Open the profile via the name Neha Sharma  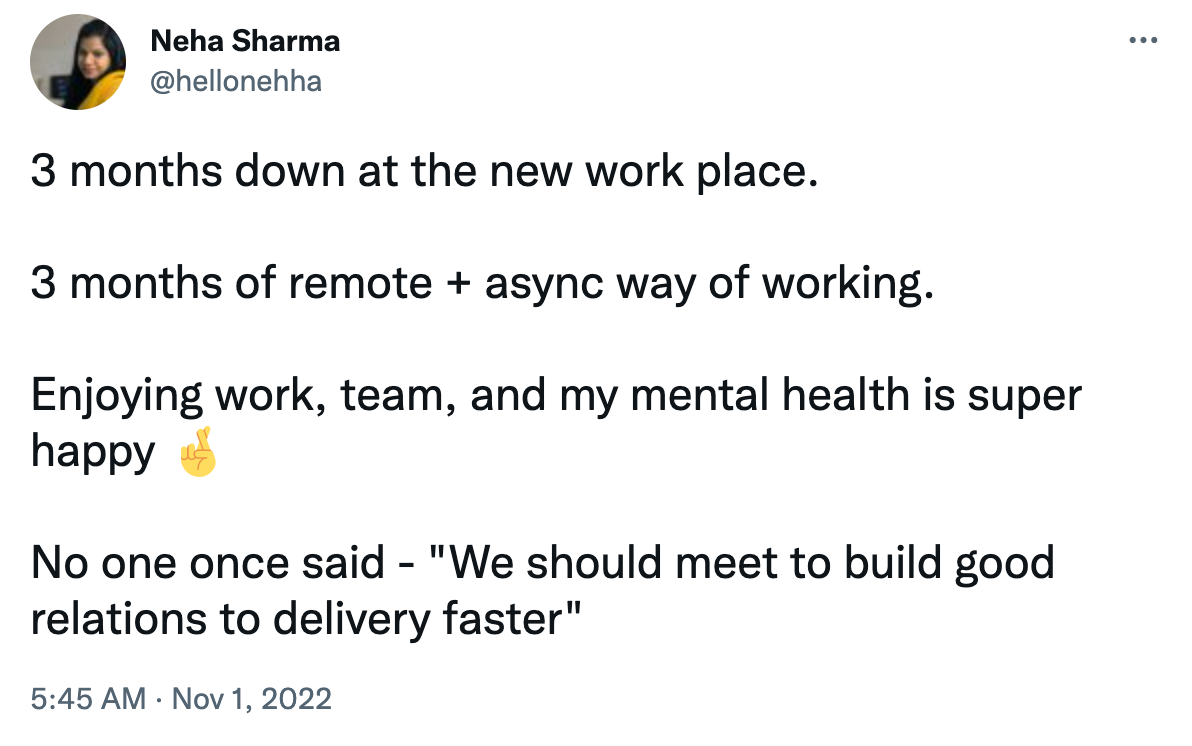pyautogui.click(x=244, y=42)
